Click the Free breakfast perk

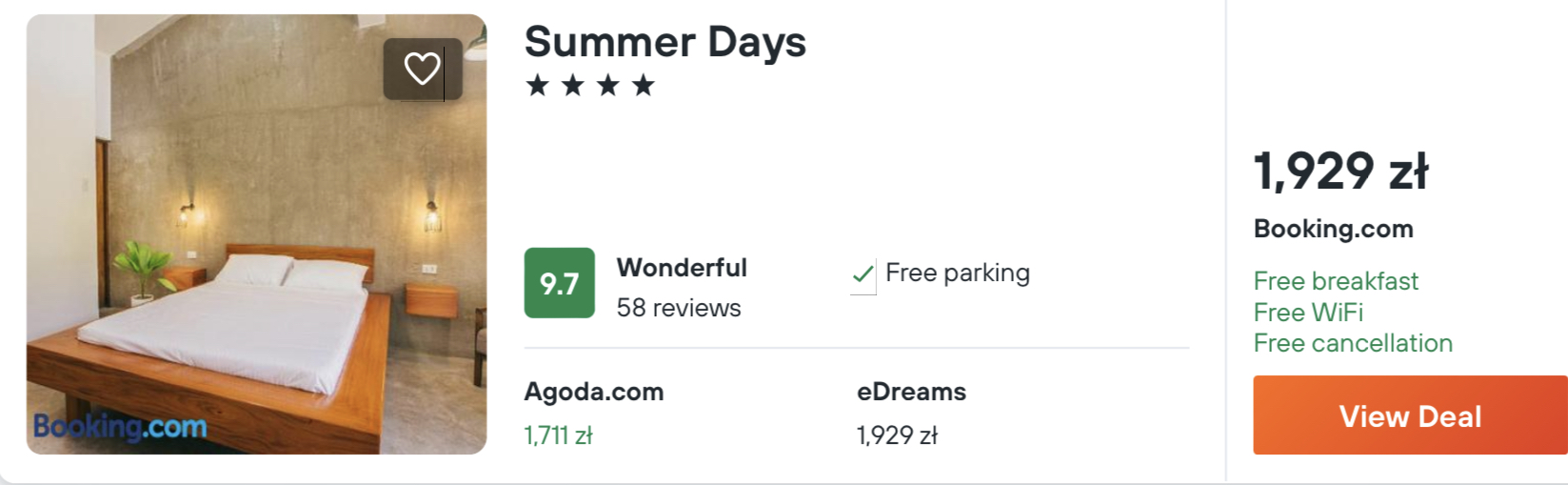(1335, 281)
